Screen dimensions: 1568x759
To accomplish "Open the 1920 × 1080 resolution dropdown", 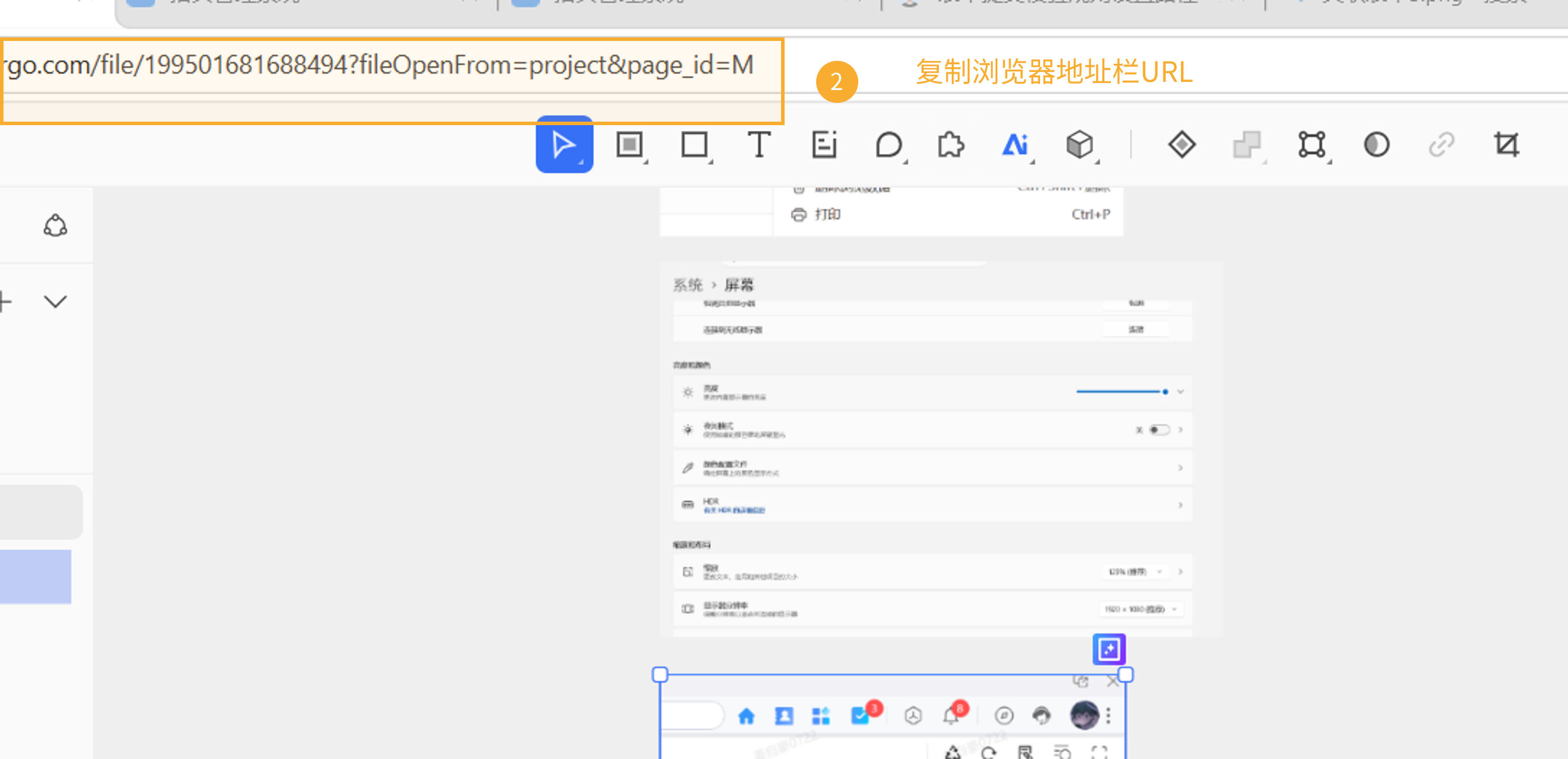I will click(x=1140, y=609).
